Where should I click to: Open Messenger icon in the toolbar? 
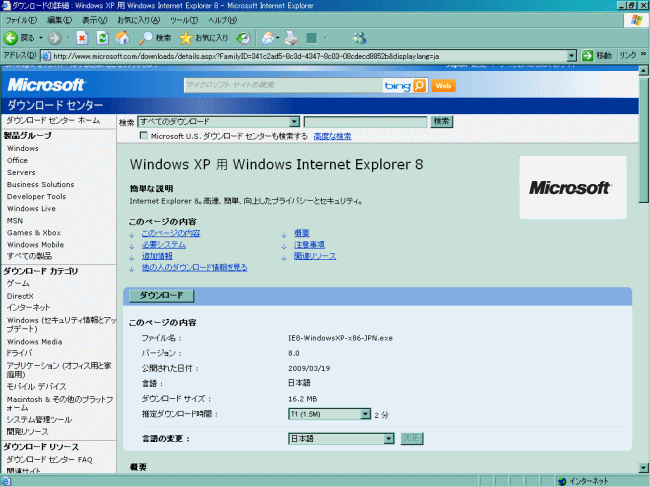pyautogui.click(x=359, y=38)
